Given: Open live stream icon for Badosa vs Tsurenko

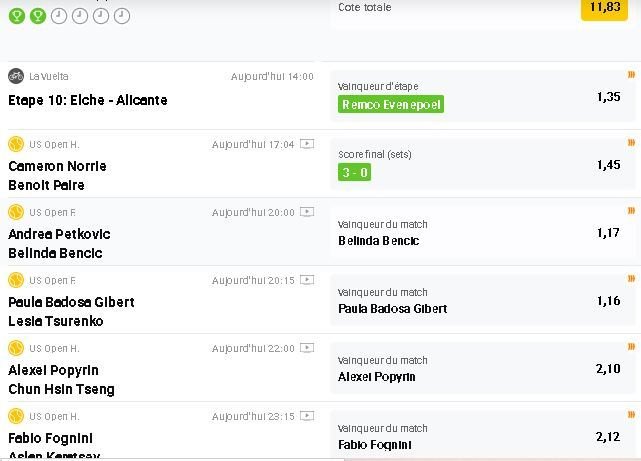Looking at the screenshot, I should 307,280.
